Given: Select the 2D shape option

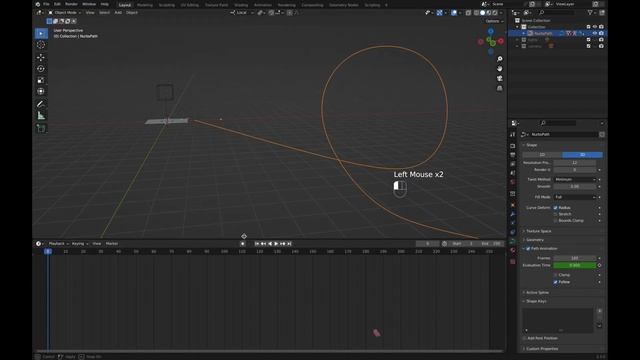Looking at the screenshot, I should 542,155.
